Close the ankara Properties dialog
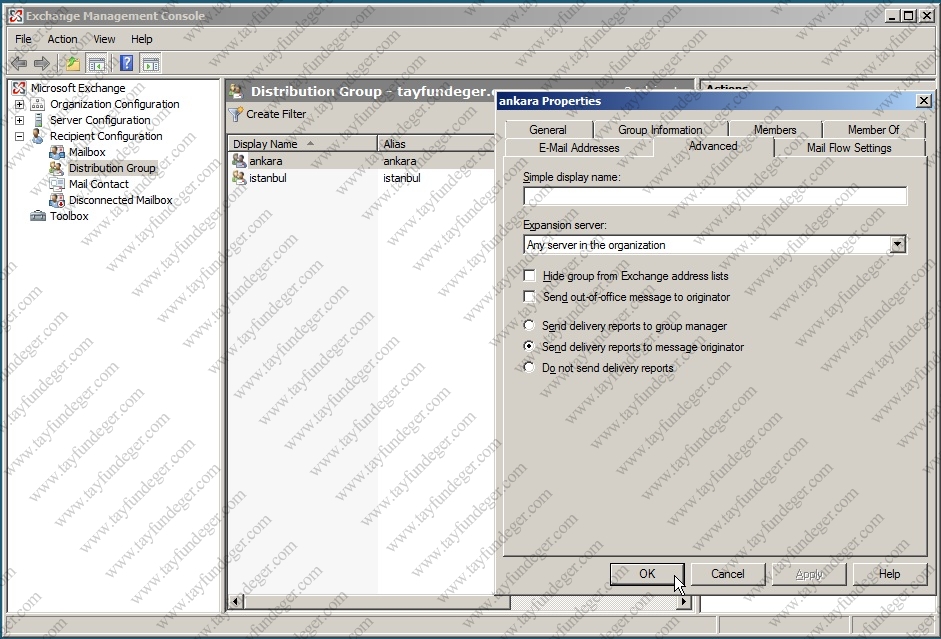This screenshot has width=941, height=639. click(x=924, y=101)
